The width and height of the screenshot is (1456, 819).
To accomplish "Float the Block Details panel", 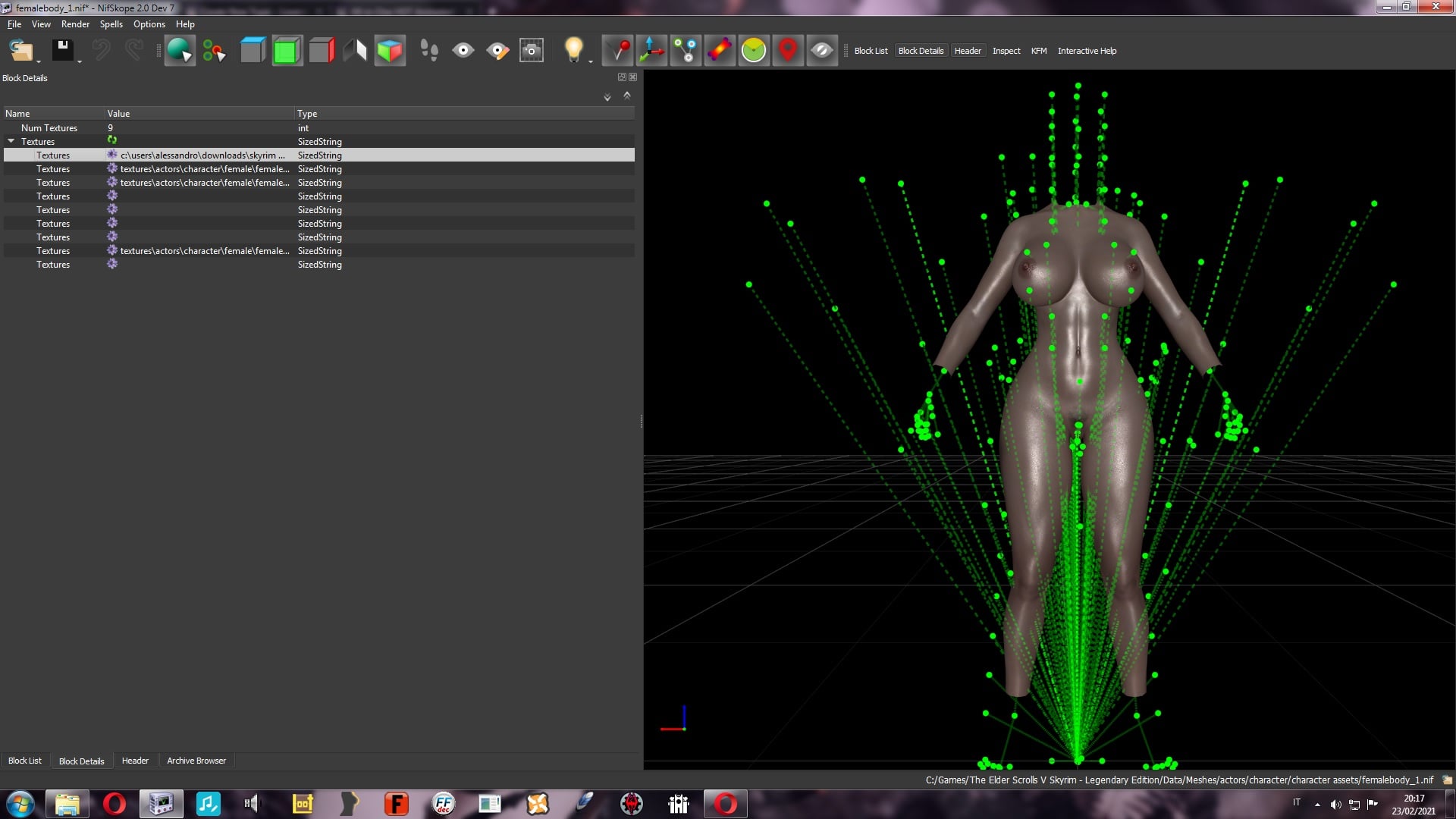I will tap(622, 77).
